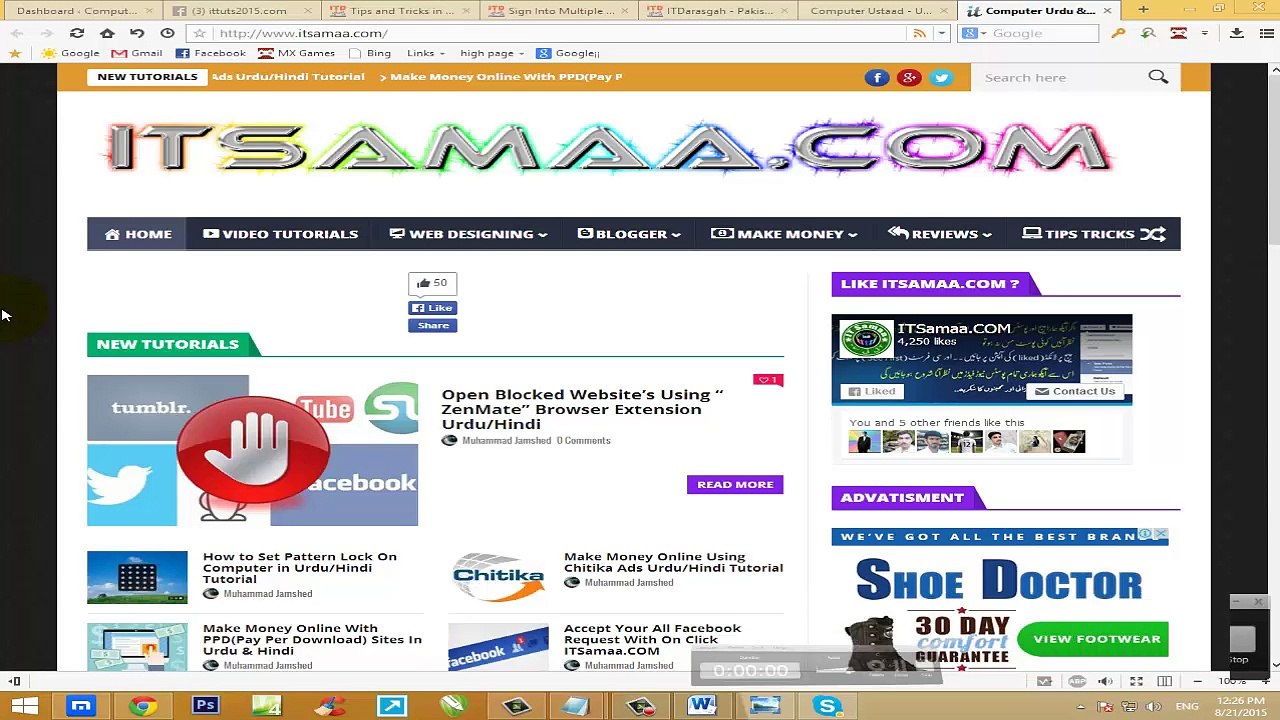Screen dimensions: 1280x720
Task: Open the Links bookmark folder dropdown
Action: coord(427,53)
